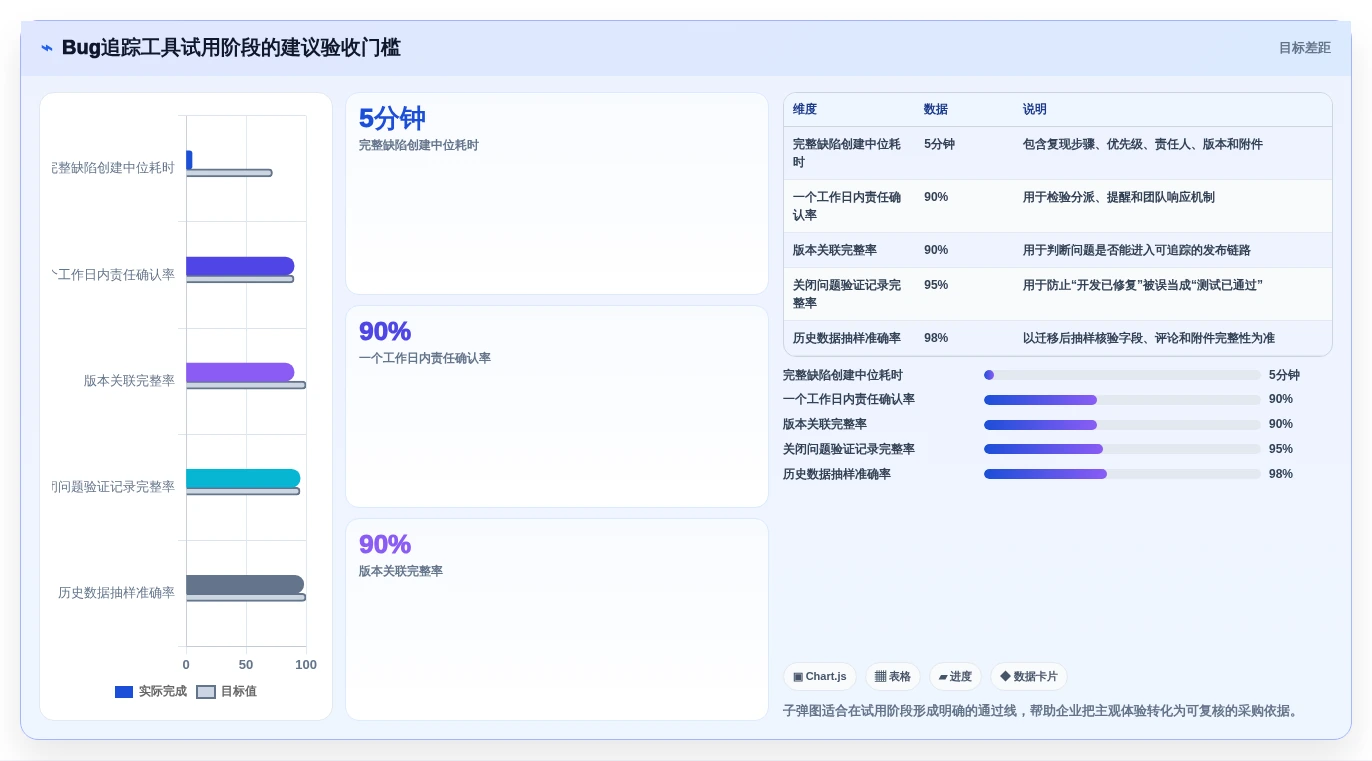Click the 版本关联完整率 table row label
The height and width of the screenshot is (761, 1372).
pos(835,250)
